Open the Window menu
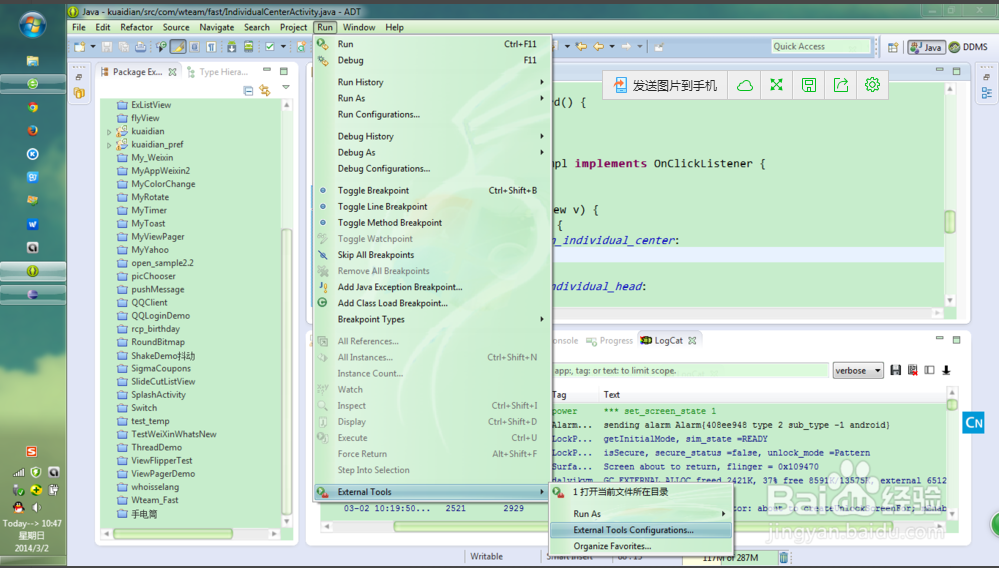 point(359,27)
